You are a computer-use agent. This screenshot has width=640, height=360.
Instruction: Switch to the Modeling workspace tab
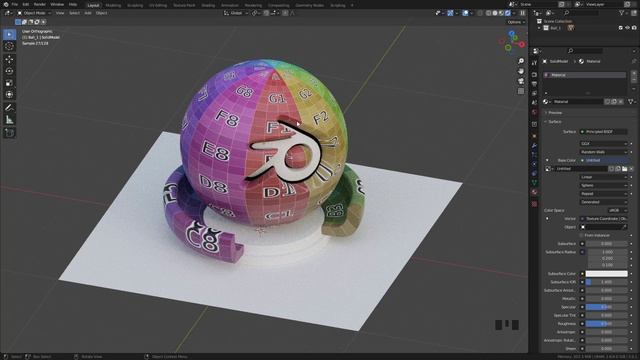tap(113, 5)
